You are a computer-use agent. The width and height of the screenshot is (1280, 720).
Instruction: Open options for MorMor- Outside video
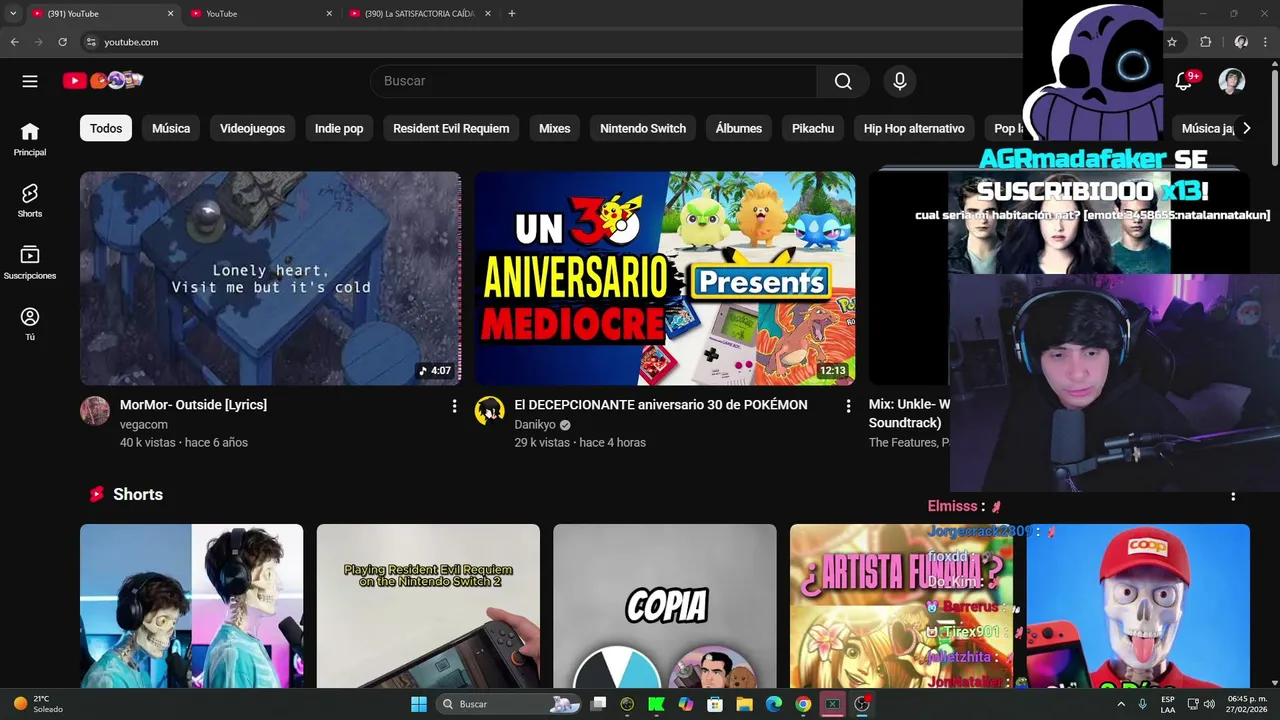click(x=454, y=406)
